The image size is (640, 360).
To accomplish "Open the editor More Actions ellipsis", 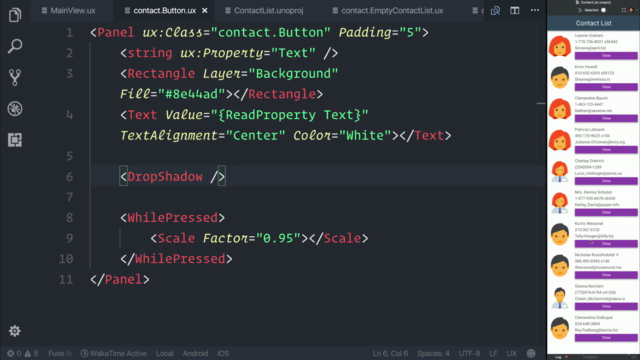I will (535, 10).
